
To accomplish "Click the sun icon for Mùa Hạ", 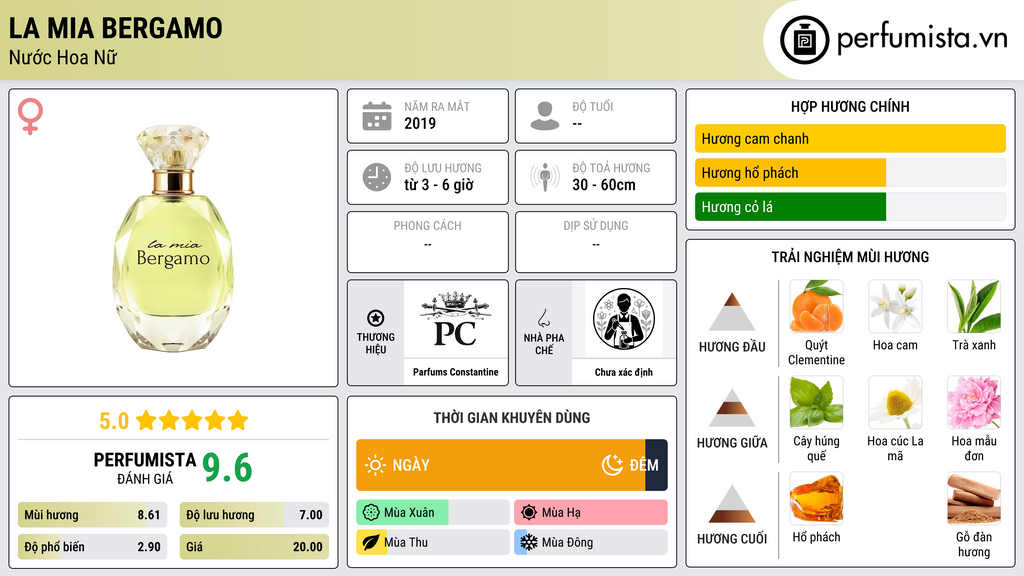I will tap(529, 513).
